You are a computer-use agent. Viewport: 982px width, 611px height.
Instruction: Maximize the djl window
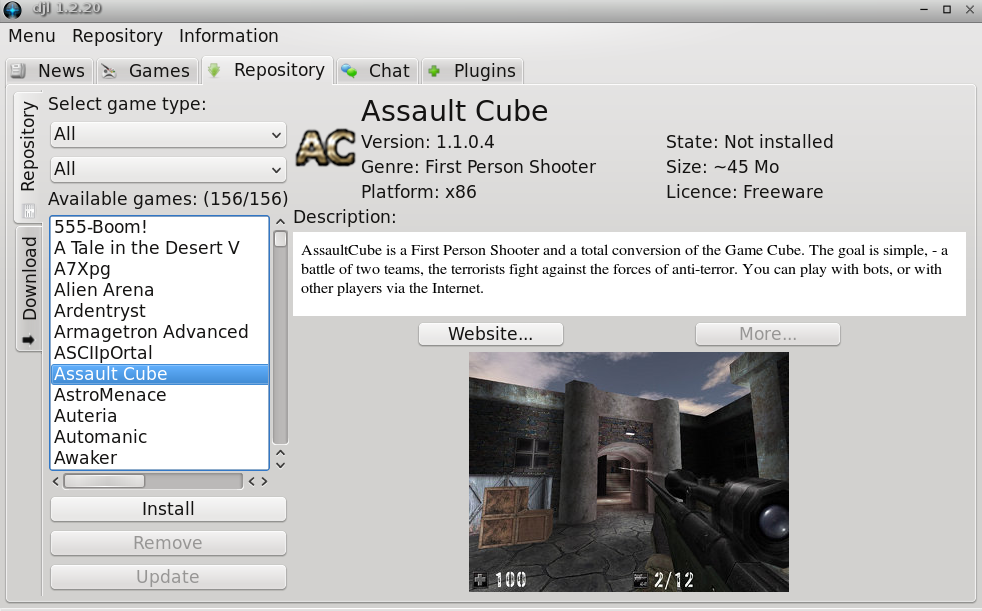click(947, 9)
